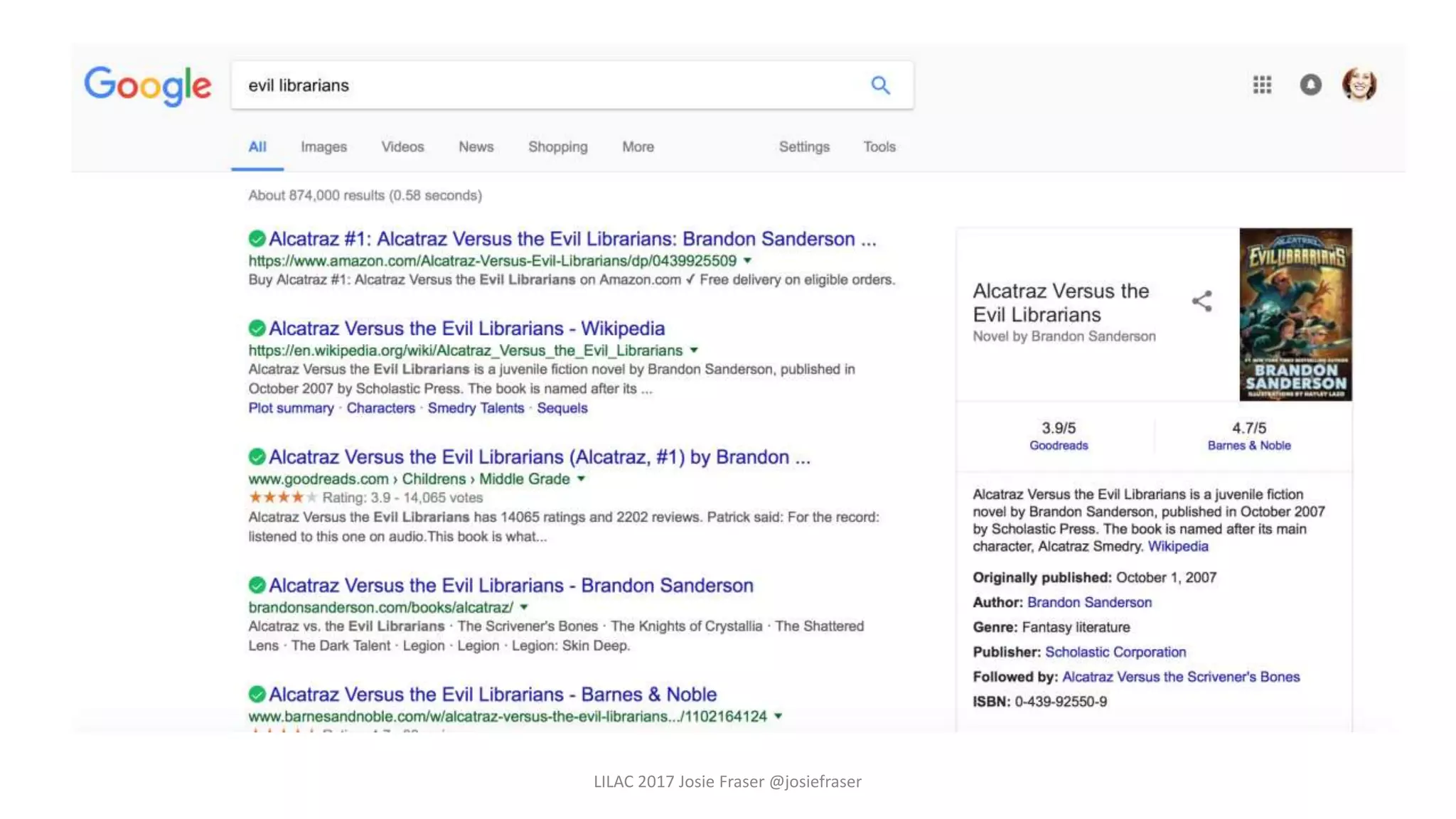This screenshot has height=819, width=1456.
Task: Open the Google apps grid icon
Action: 1262,85
